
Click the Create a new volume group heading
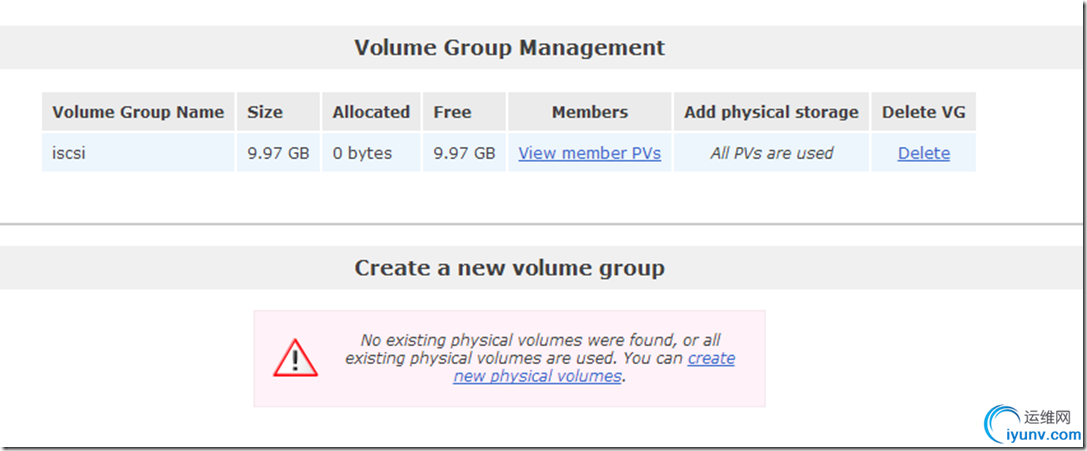(509, 268)
